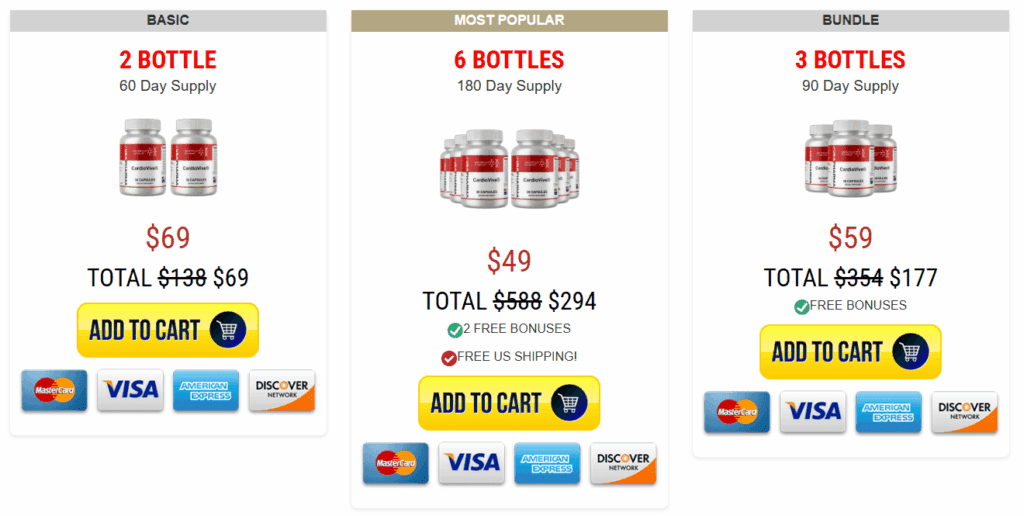Screen dimensions: 1024x516
Task: Click MasterCard icon in the 6 Bottles package
Action: pyautogui.click(x=396, y=463)
